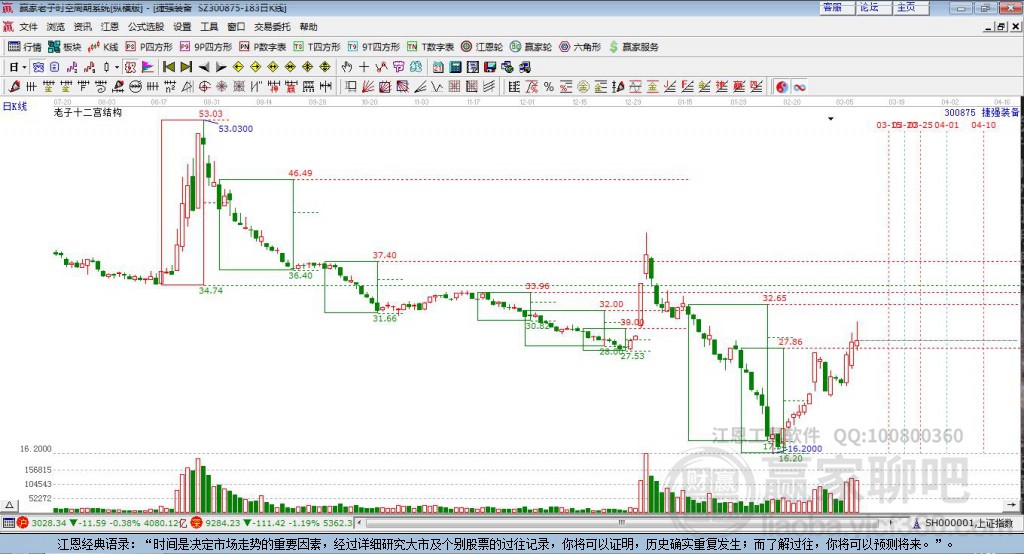Open the T数字表 tool
The width and height of the screenshot is (1024, 554).
(430, 47)
